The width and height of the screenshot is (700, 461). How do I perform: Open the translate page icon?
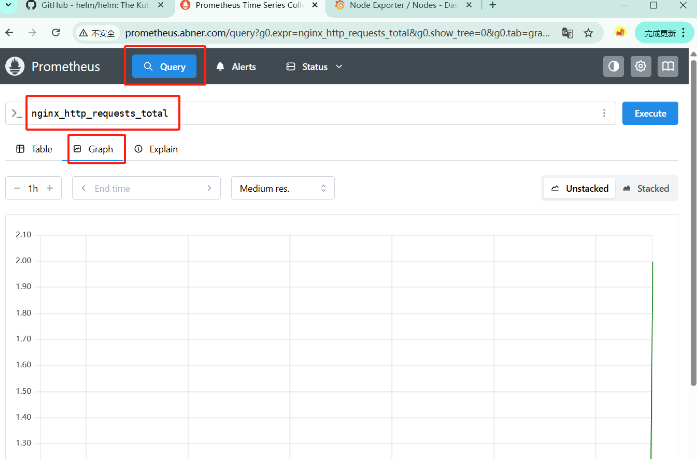[x=567, y=33]
